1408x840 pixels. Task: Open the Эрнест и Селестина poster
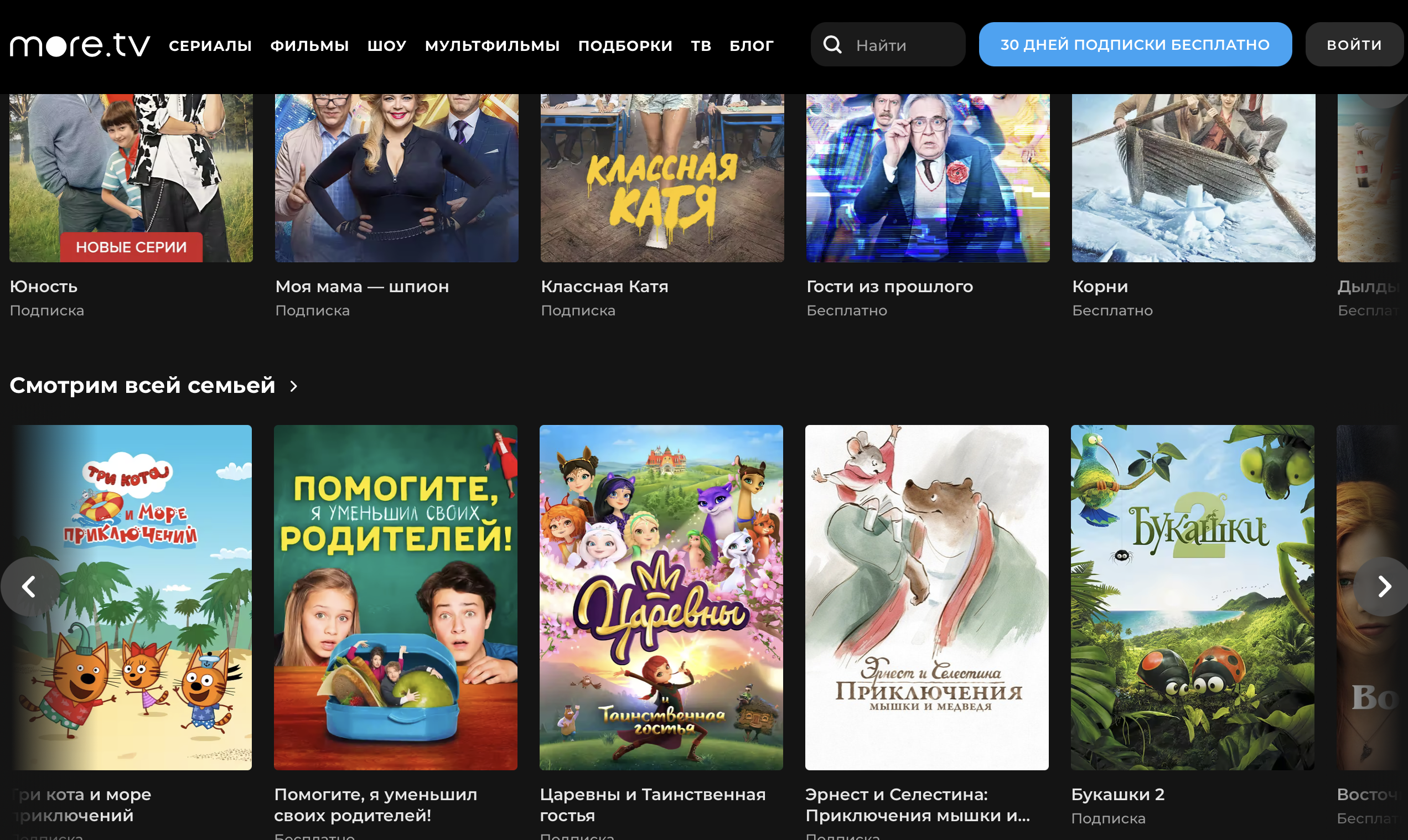point(927,597)
